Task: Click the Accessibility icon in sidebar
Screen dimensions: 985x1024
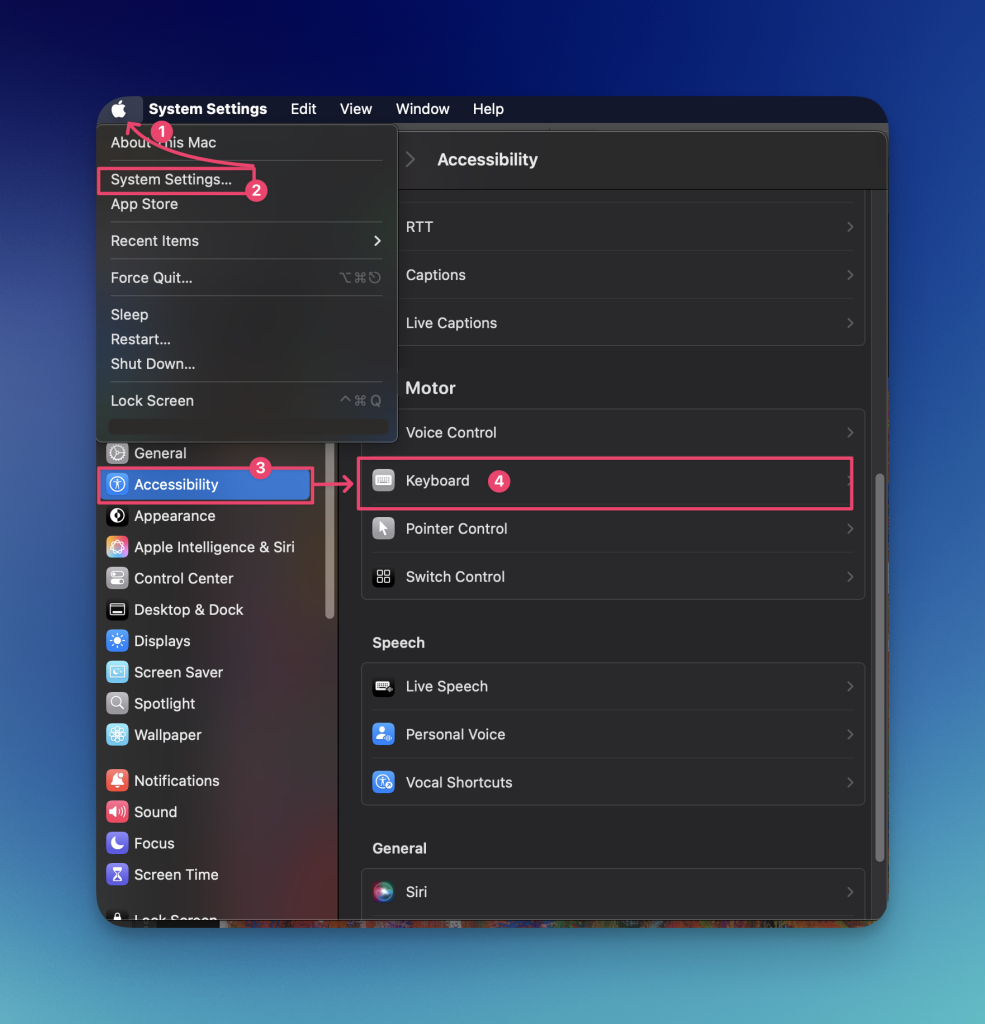Action: (118, 484)
